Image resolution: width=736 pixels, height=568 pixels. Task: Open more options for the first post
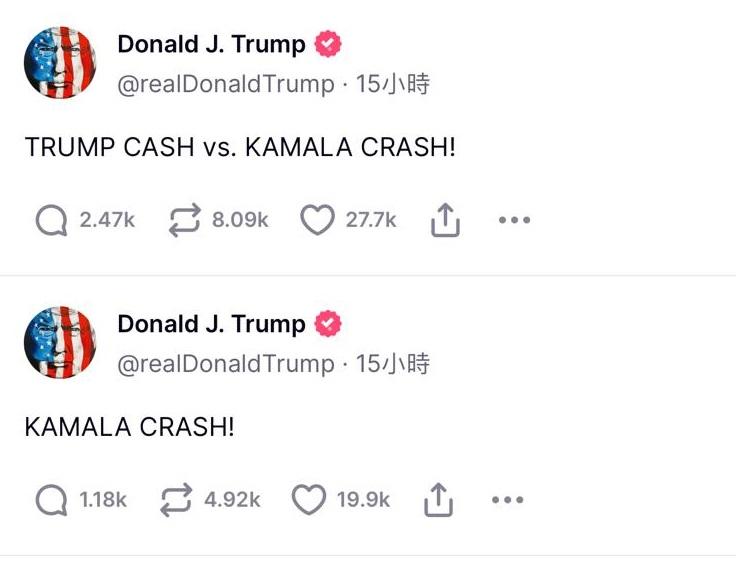[x=513, y=221]
